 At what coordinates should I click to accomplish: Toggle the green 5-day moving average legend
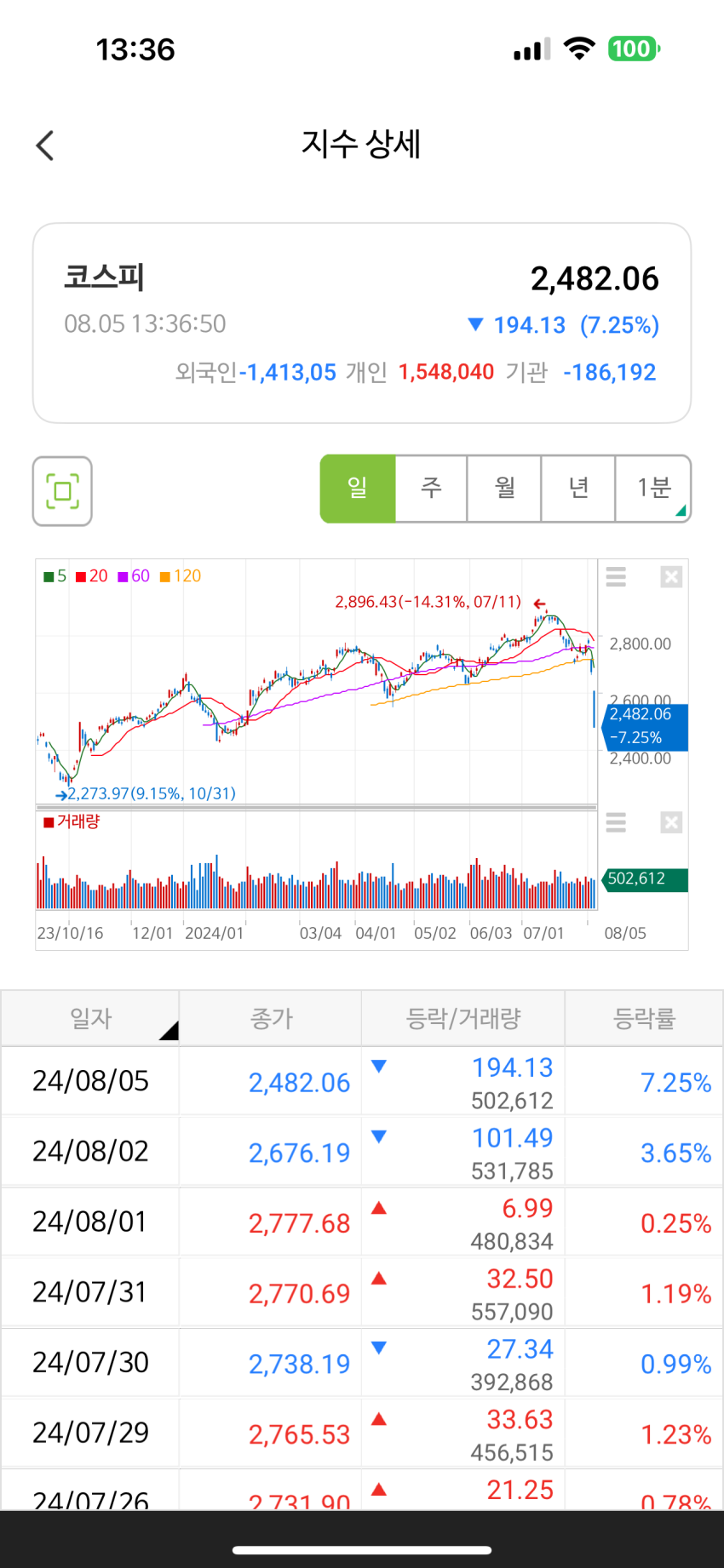tap(55, 576)
